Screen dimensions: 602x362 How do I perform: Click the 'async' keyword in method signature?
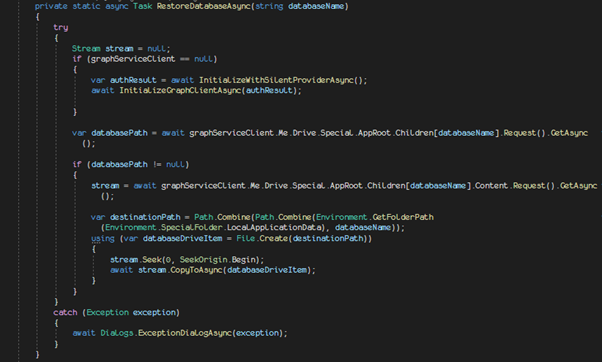coord(117,7)
